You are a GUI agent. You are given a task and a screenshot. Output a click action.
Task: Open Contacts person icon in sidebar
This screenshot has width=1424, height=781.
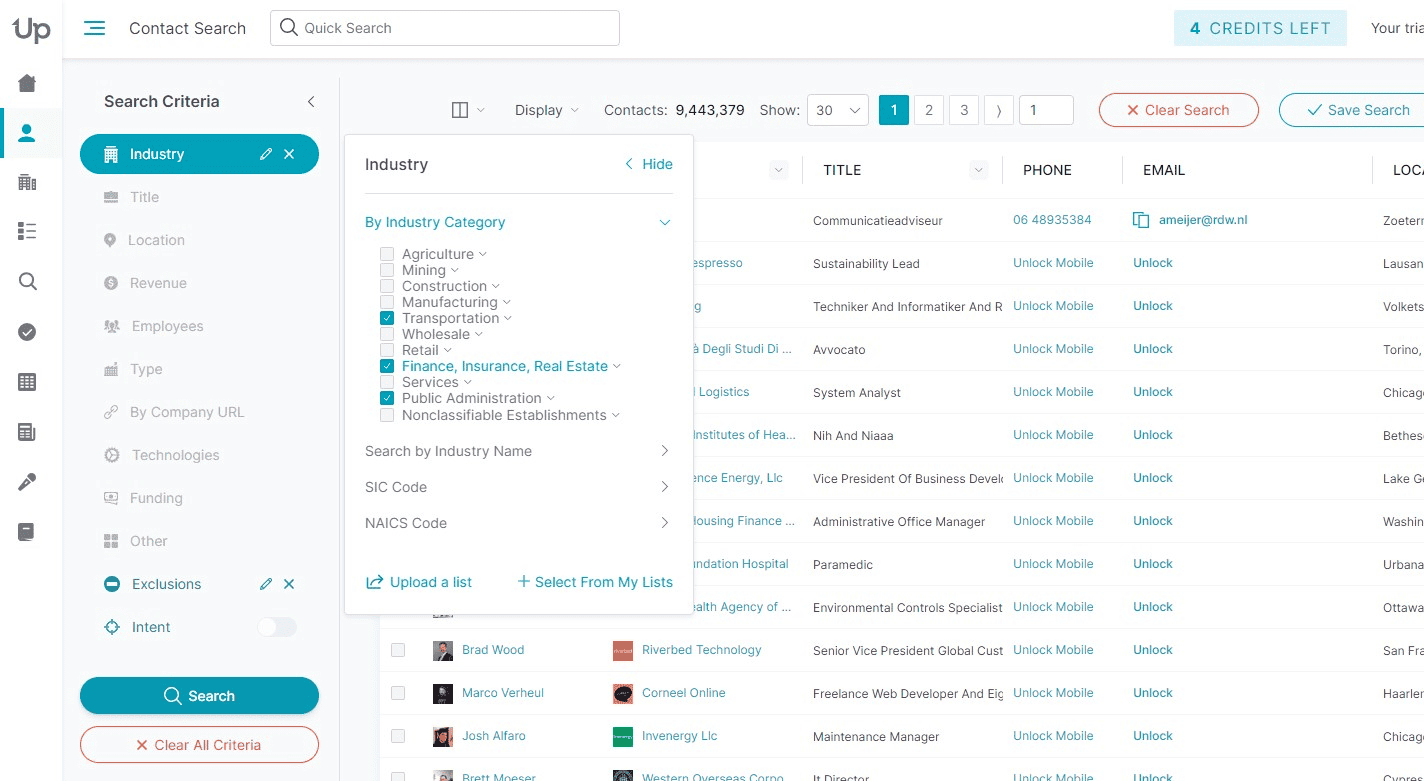click(x=27, y=133)
